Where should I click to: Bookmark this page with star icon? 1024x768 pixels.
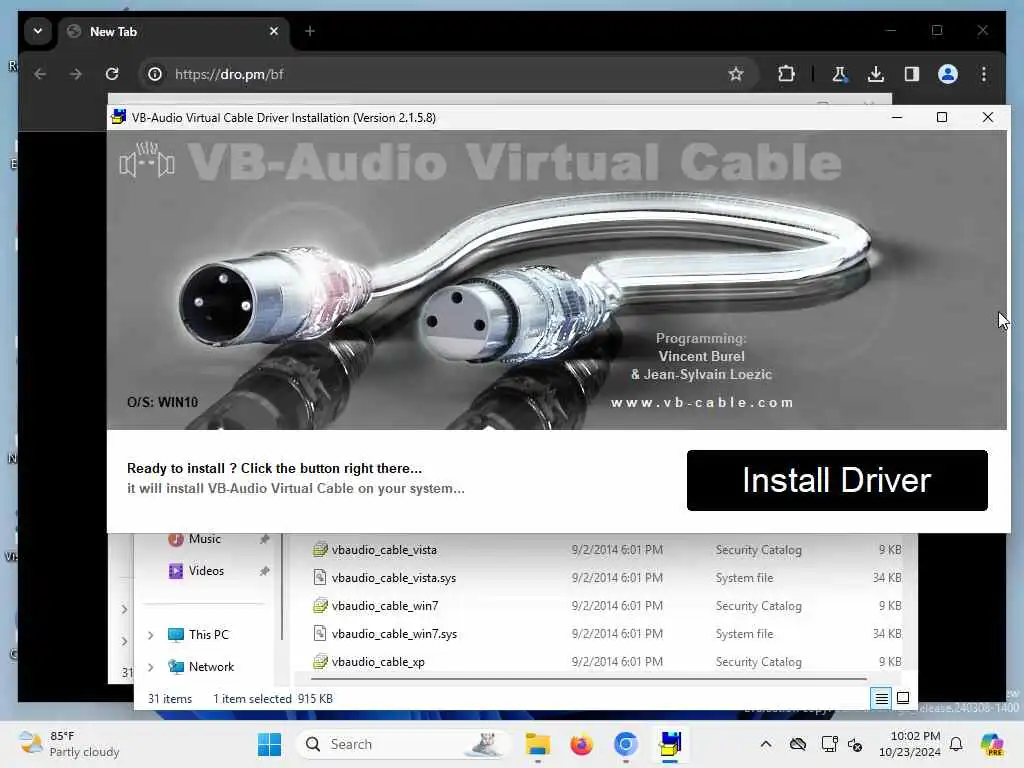tap(736, 74)
